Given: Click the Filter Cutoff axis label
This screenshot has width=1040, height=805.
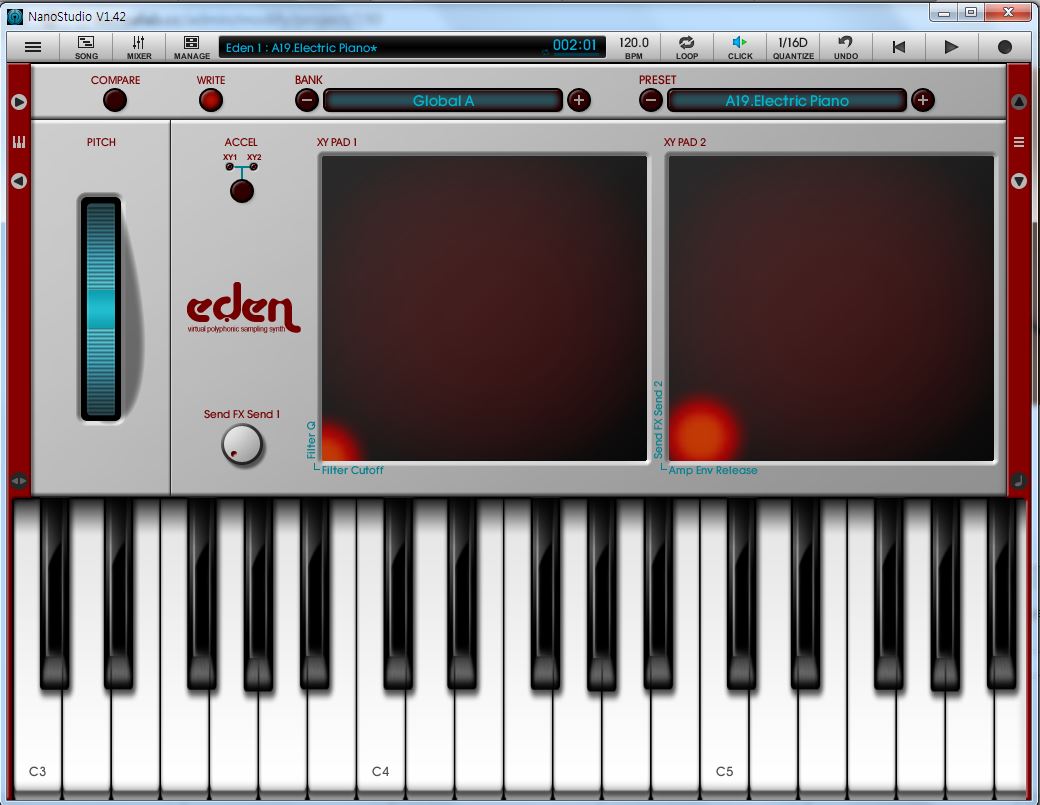Looking at the screenshot, I should pos(352,470).
